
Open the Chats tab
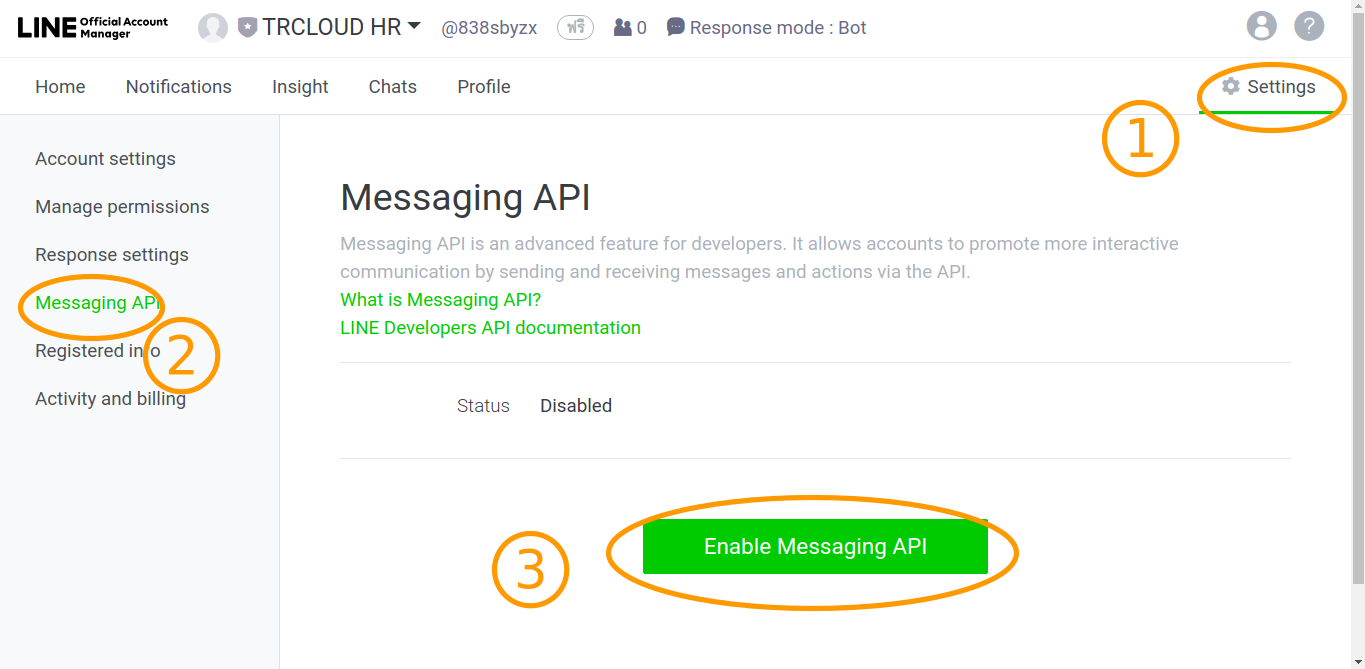(393, 87)
